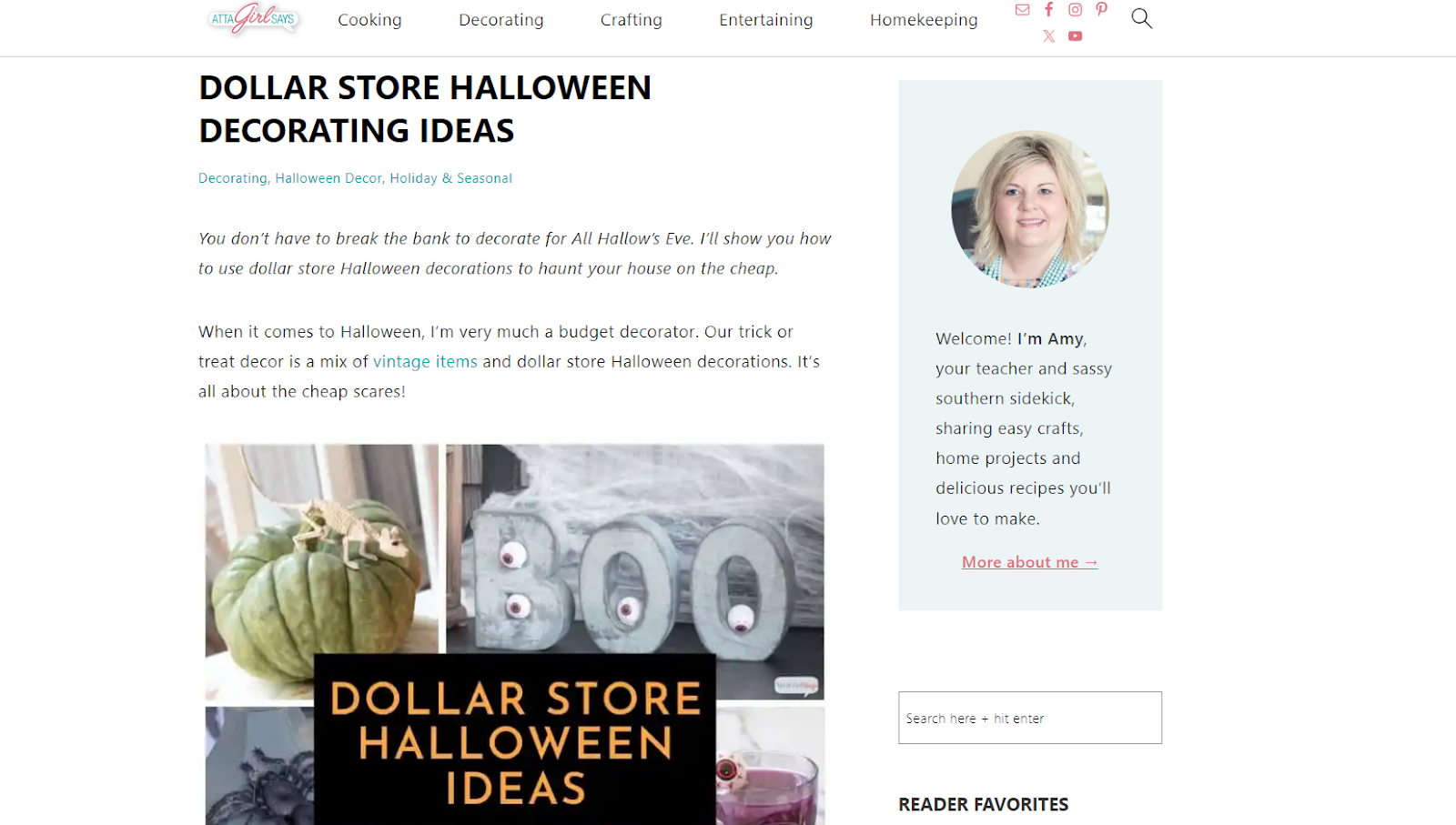This screenshot has height=825, width=1456.
Task: Open the Entertaining menu
Action: [766, 20]
